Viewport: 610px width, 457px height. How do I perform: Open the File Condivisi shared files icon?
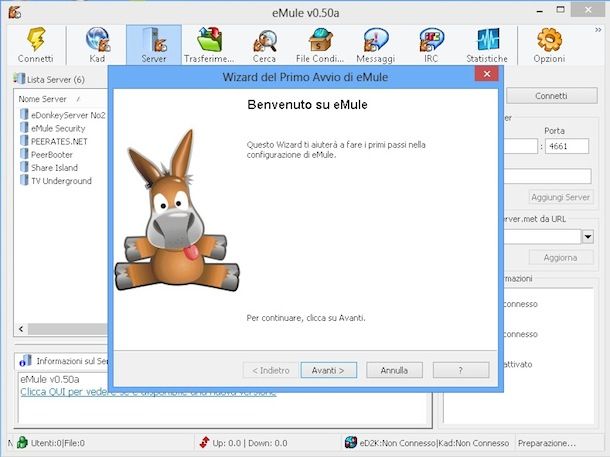320,39
